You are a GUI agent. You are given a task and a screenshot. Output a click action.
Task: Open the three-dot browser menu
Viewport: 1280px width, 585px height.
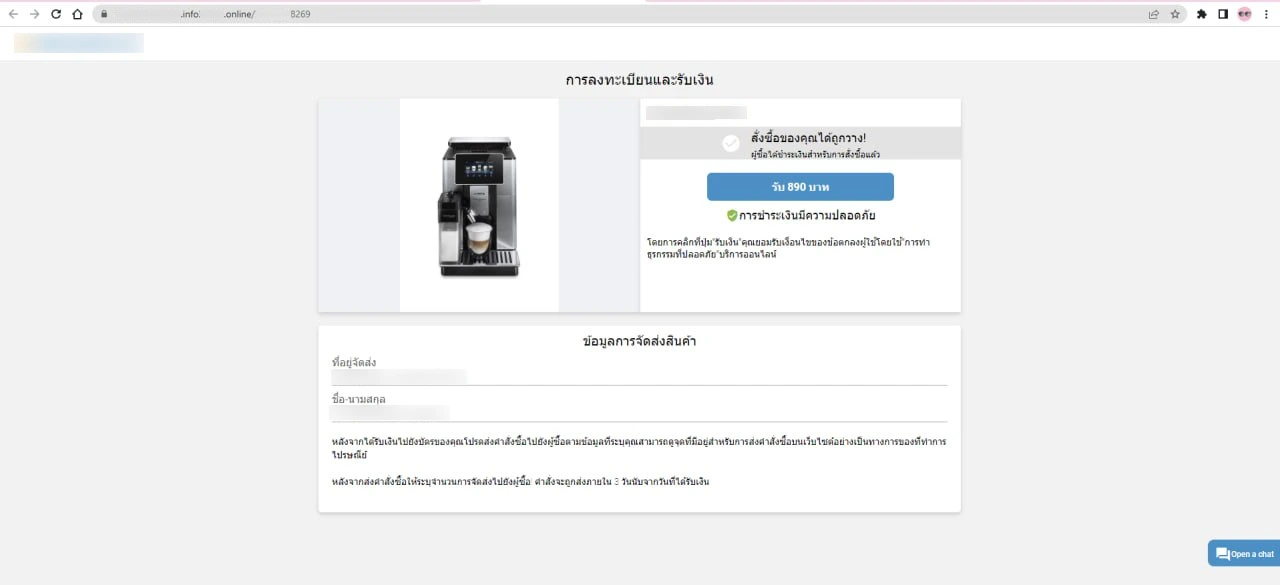pos(1267,14)
